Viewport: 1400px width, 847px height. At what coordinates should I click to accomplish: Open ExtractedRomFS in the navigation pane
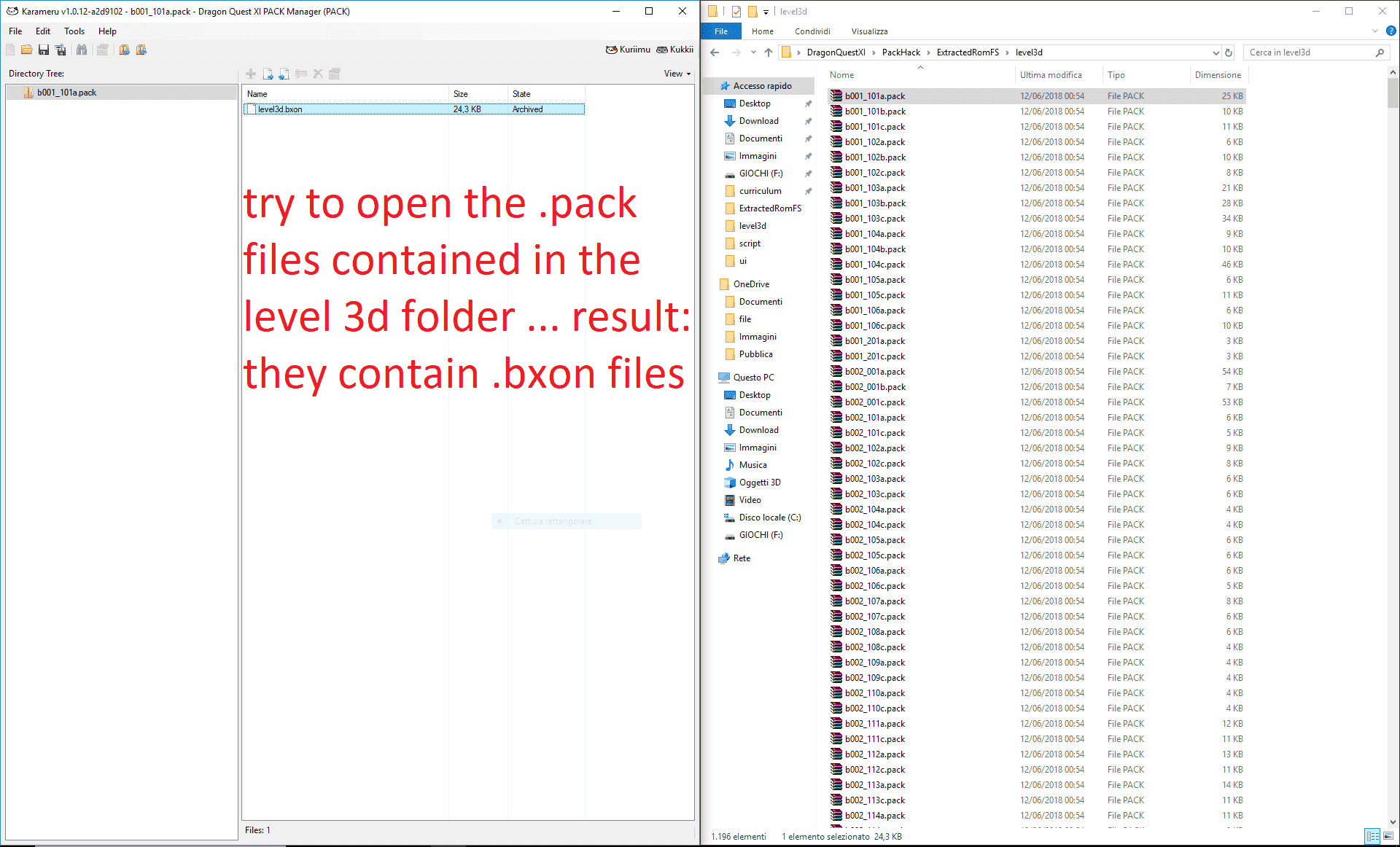(x=770, y=208)
